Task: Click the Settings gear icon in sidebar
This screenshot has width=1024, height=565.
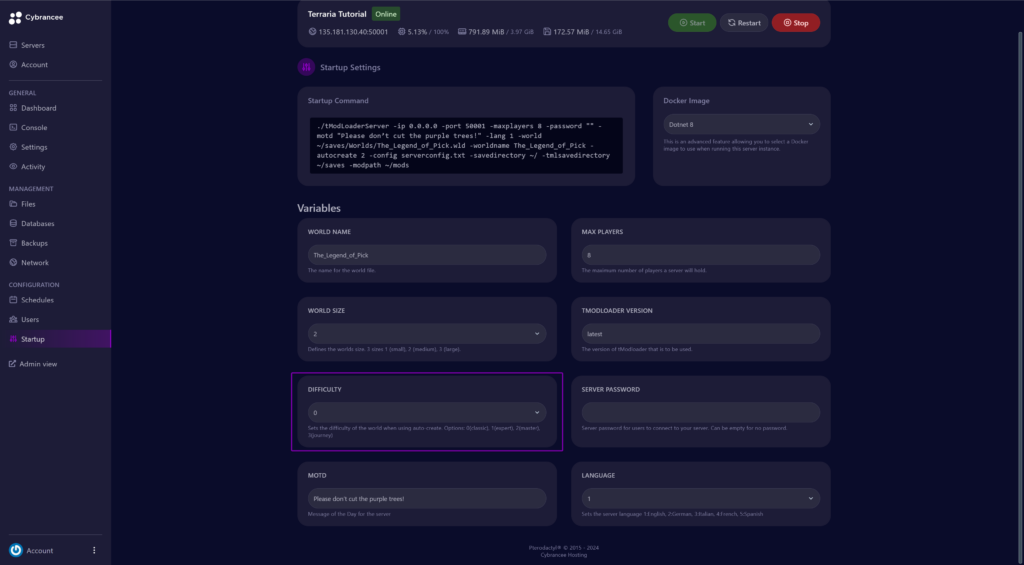Action: (x=13, y=147)
